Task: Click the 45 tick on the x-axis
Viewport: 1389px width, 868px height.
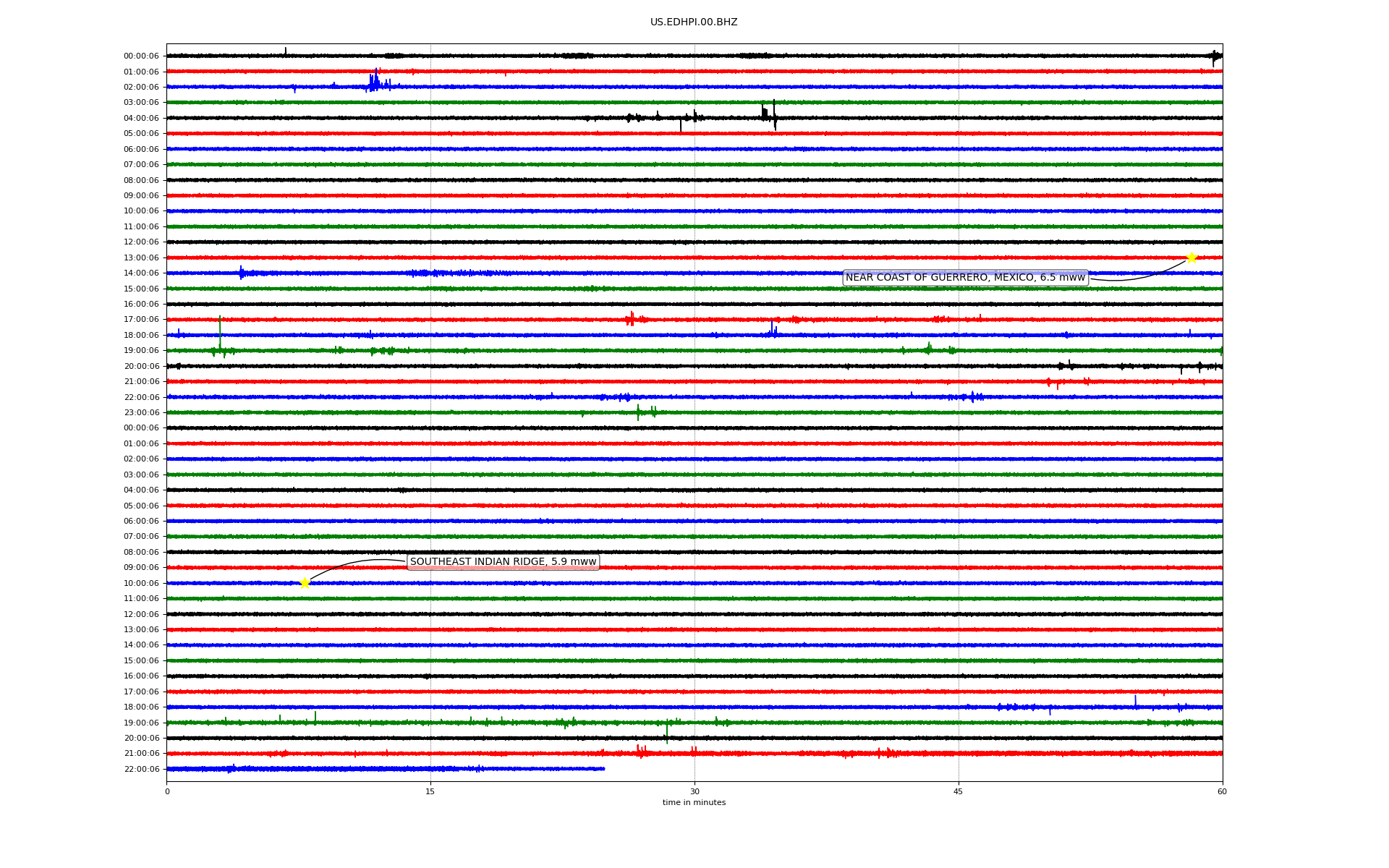Action: 959,791
